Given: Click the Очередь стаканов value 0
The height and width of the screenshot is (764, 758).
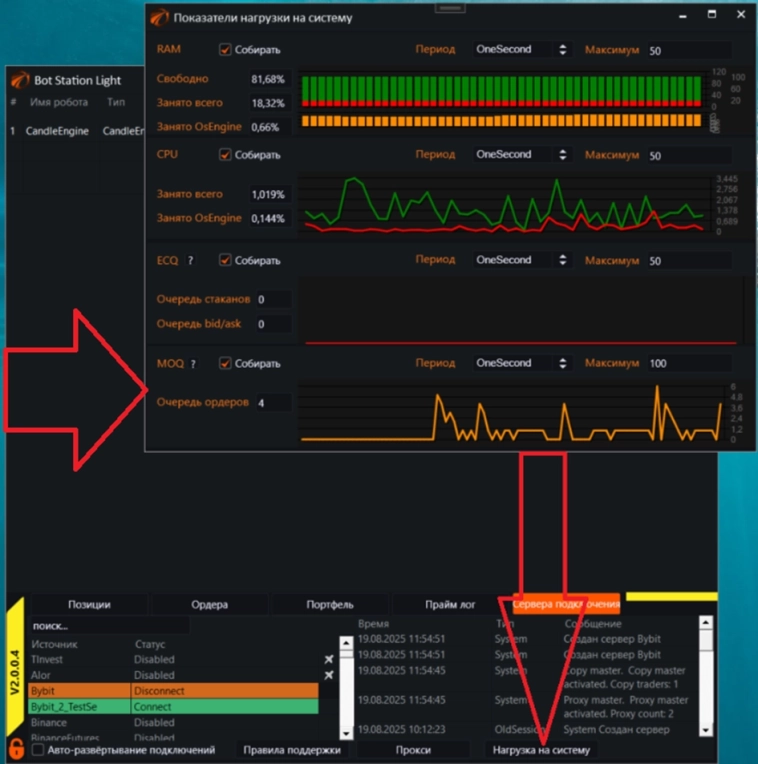Looking at the screenshot, I should click(273, 299).
